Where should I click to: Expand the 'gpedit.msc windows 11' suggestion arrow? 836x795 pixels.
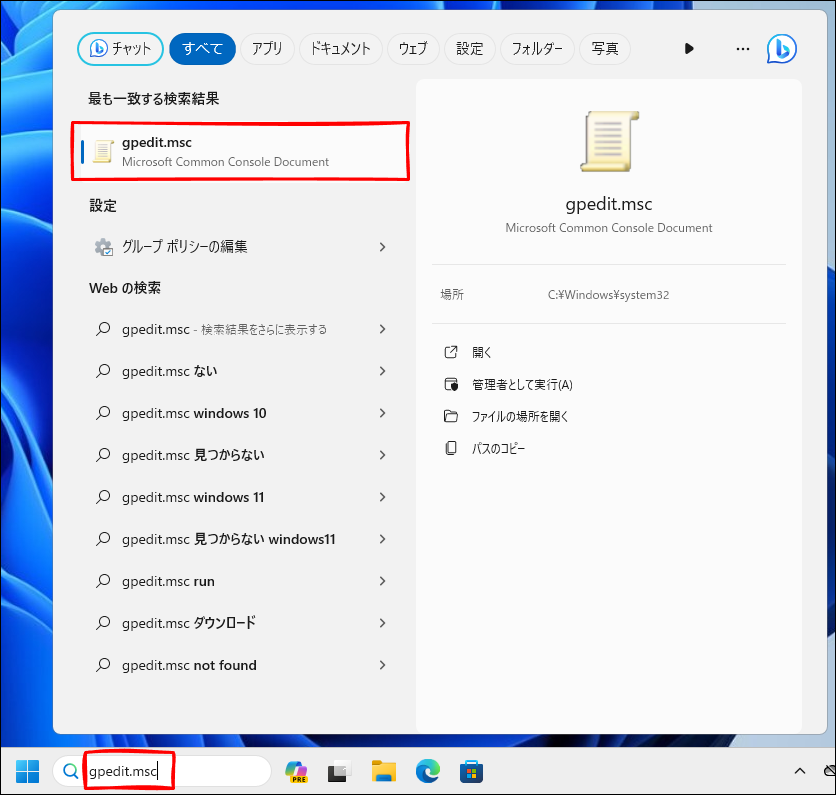[382, 497]
